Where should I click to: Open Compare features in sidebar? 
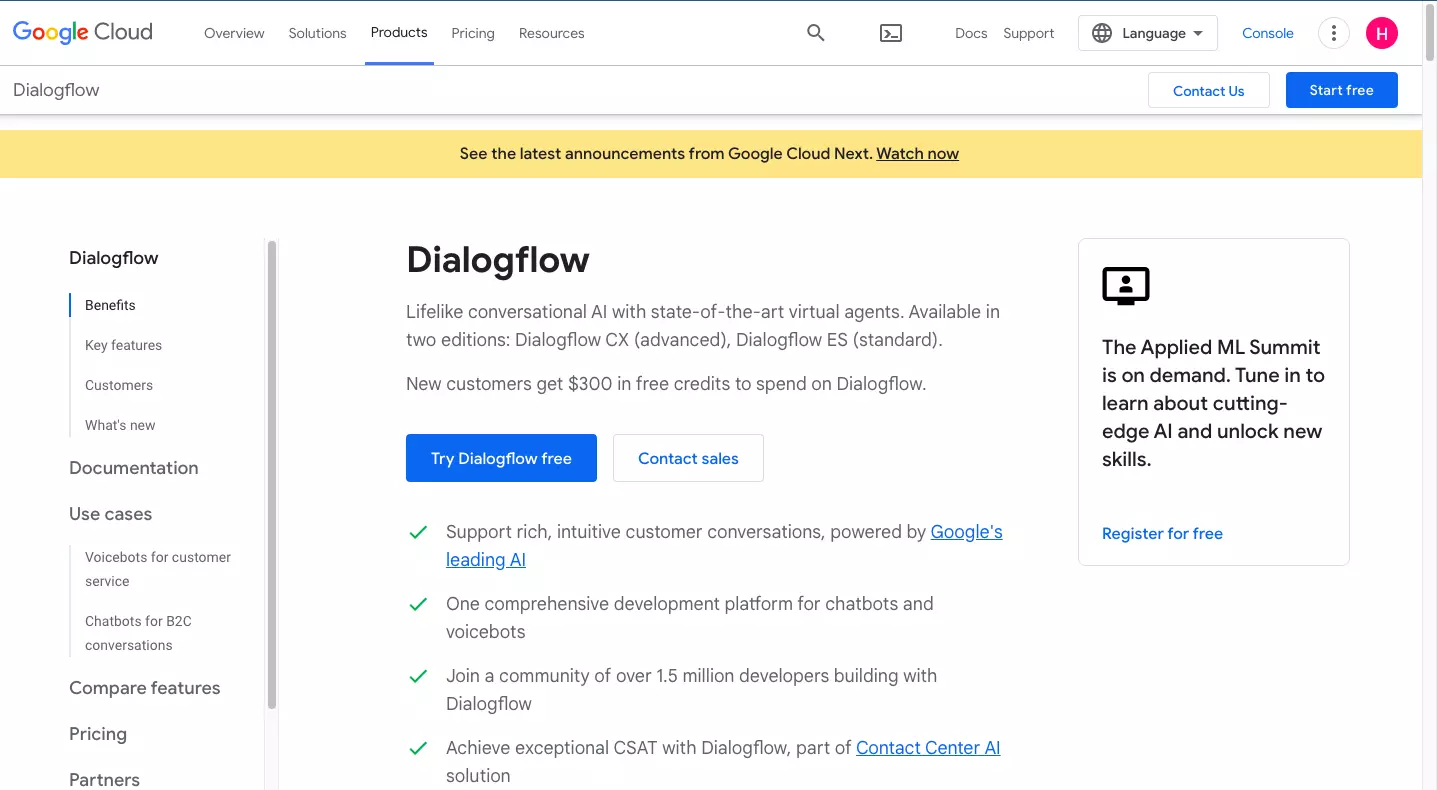coord(145,688)
